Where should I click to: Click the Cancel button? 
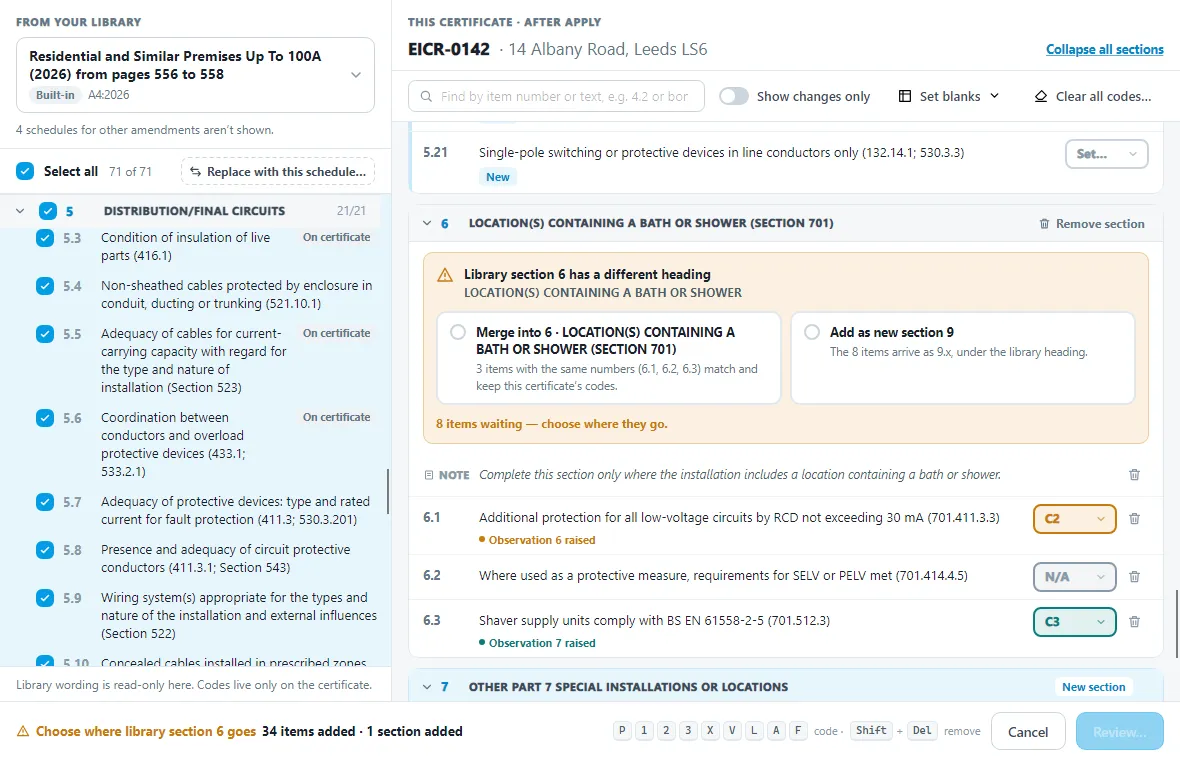coord(1028,731)
